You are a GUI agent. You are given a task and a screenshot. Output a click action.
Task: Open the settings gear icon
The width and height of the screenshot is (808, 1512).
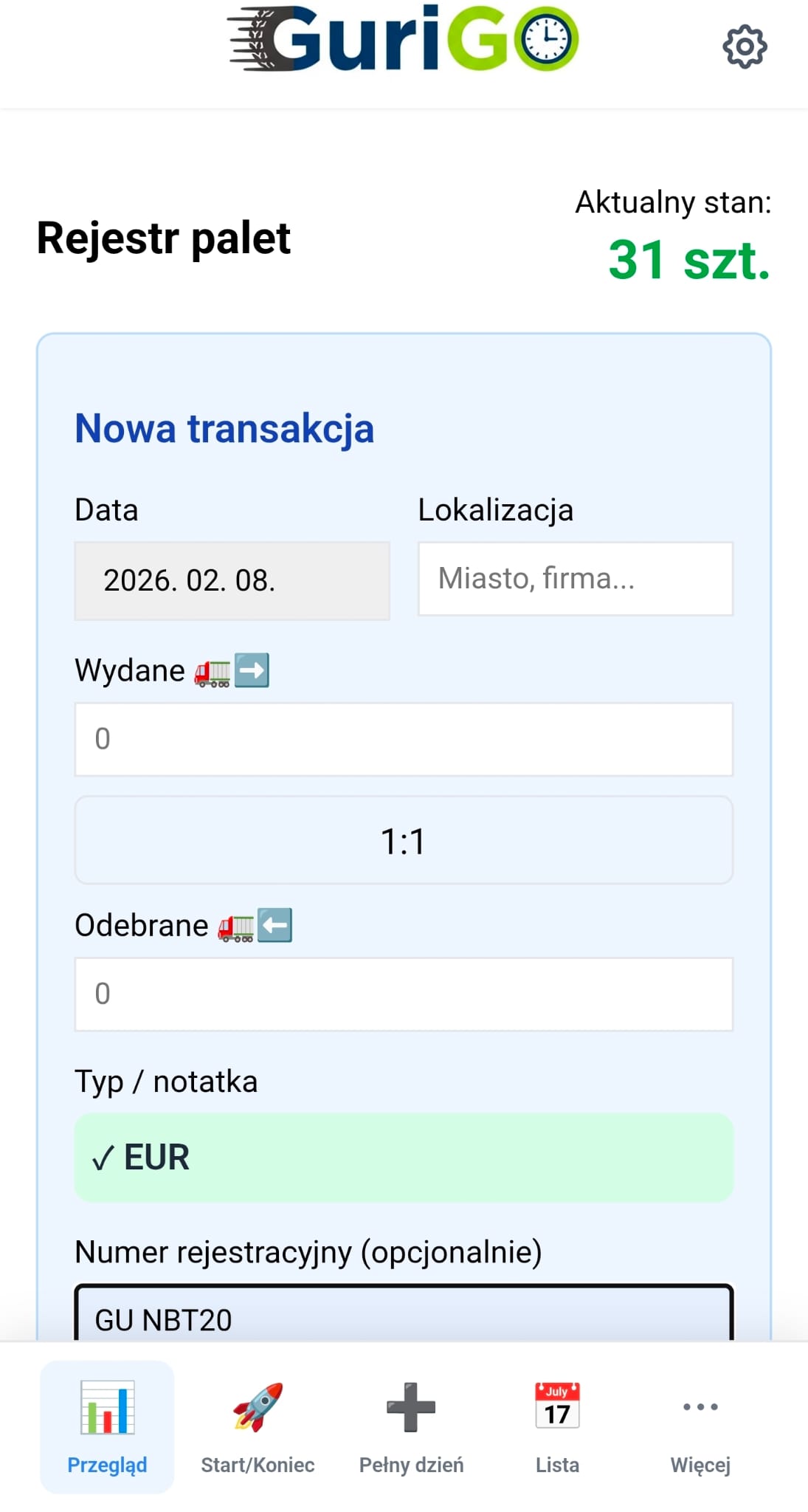pos(745,47)
